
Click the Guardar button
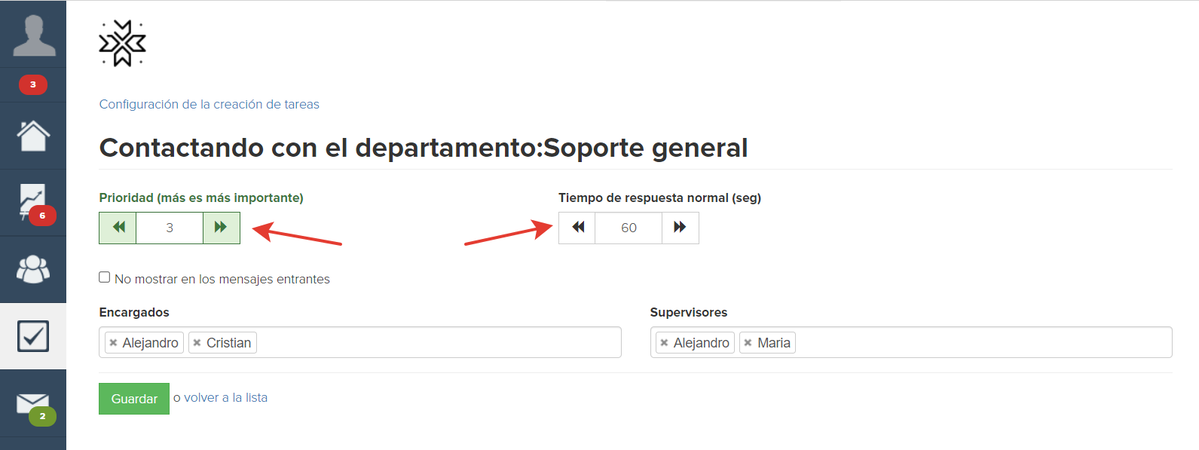pyautogui.click(x=134, y=399)
